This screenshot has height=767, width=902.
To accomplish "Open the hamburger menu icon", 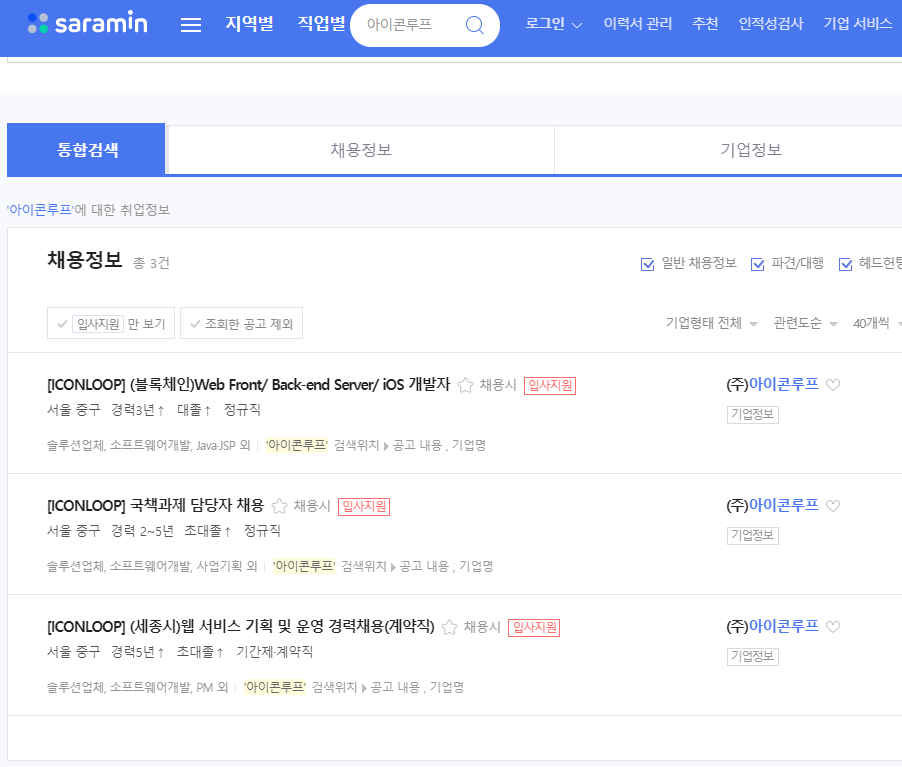I will point(190,25).
